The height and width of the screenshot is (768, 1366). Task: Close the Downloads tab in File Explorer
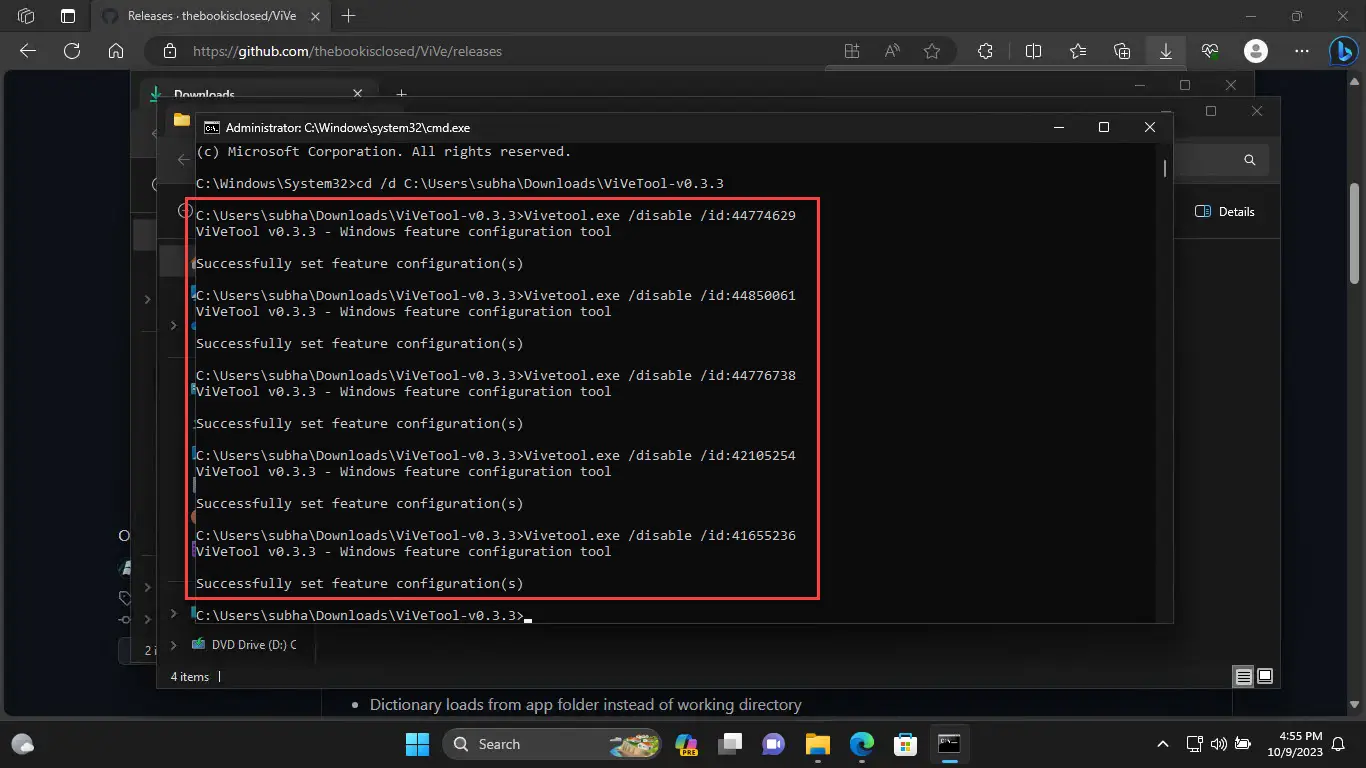(358, 94)
